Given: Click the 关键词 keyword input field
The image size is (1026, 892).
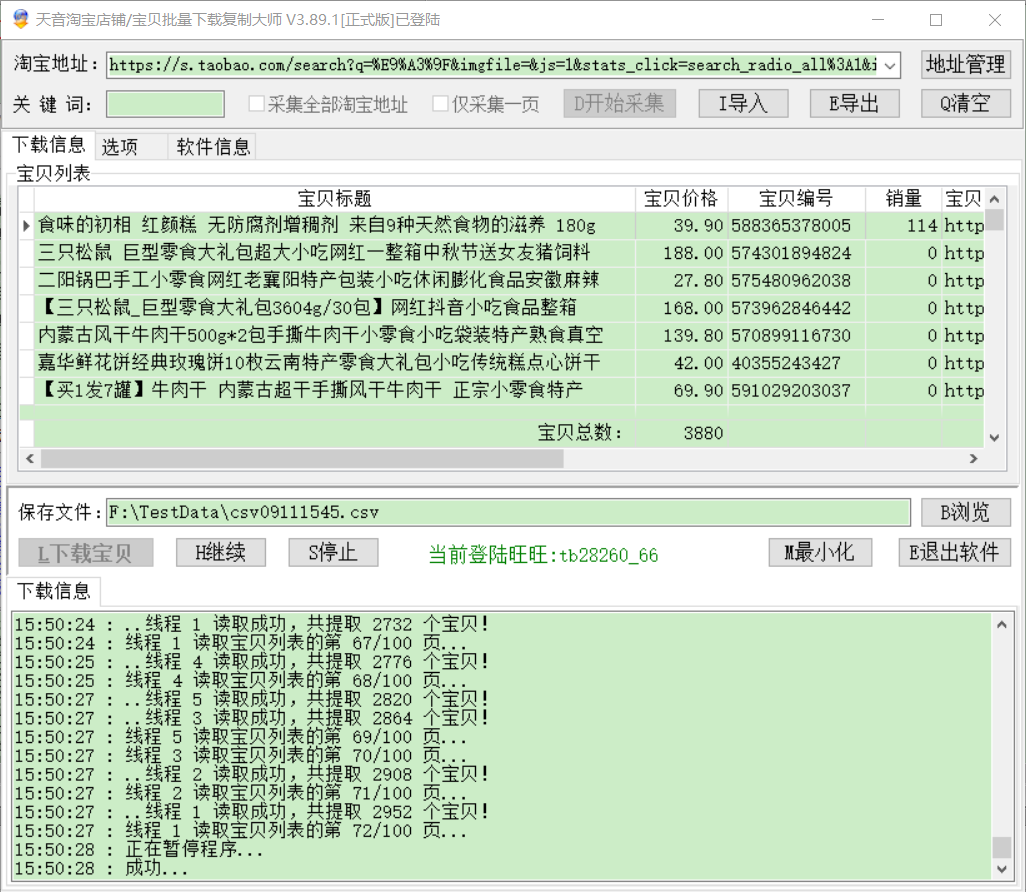Looking at the screenshot, I should tap(165, 104).
